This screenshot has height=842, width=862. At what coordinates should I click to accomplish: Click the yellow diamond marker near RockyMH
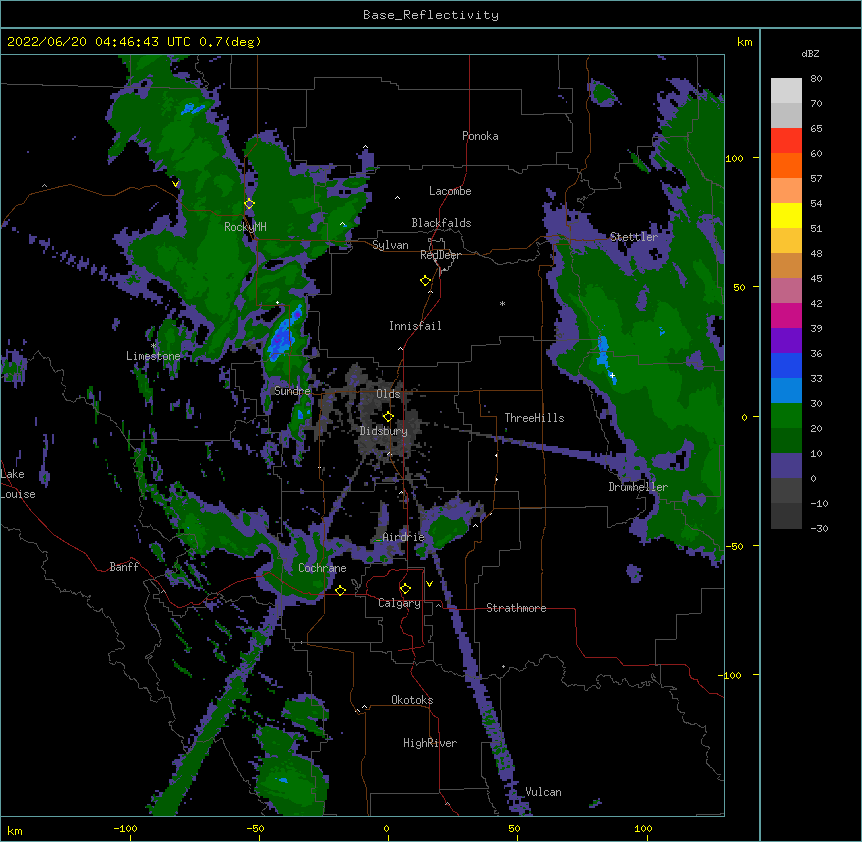click(x=249, y=204)
